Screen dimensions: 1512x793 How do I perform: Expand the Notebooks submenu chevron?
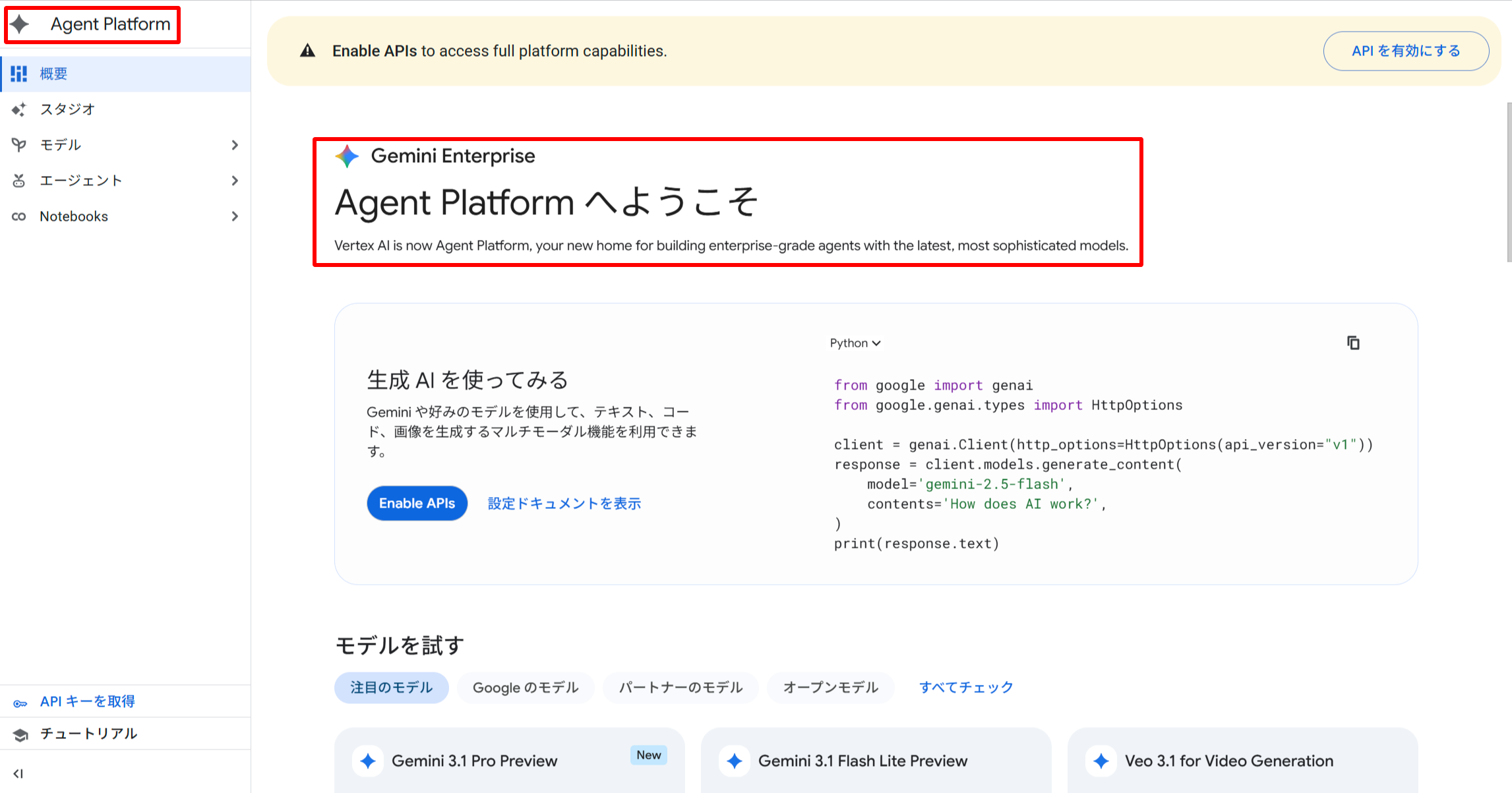(235, 216)
